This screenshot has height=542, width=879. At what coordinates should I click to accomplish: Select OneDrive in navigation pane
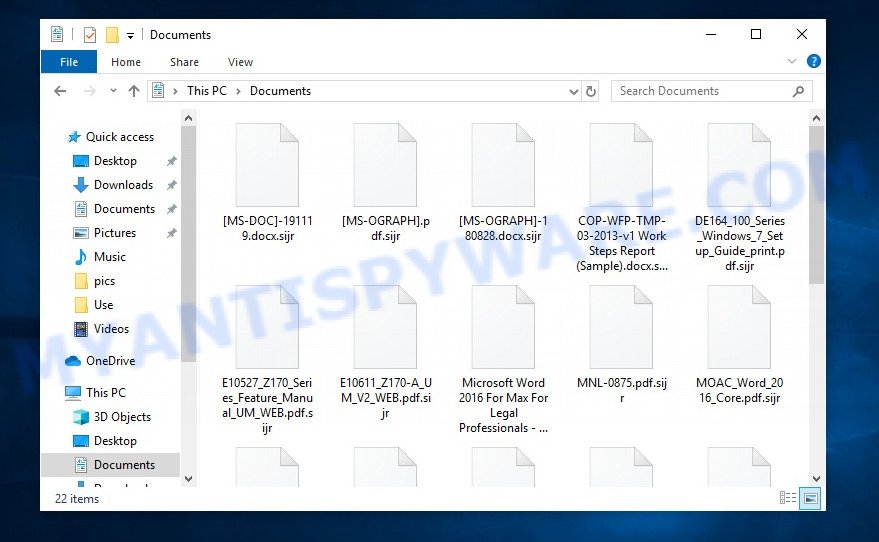click(x=110, y=361)
